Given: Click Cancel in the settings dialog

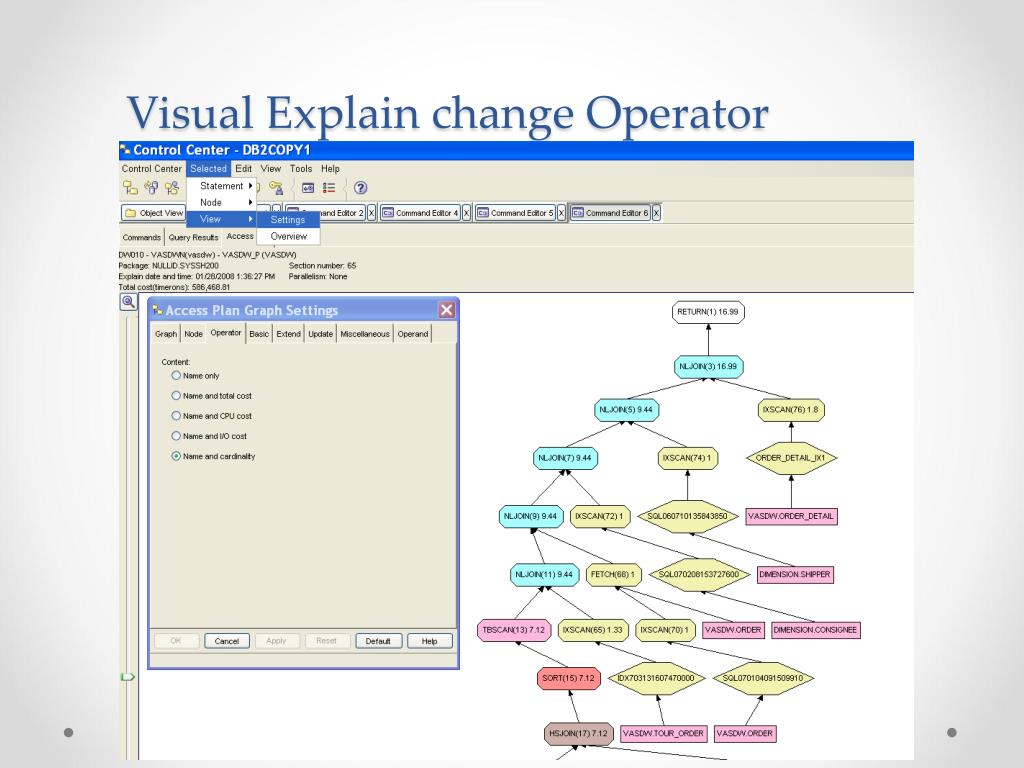Looking at the screenshot, I should coord(227,641).
